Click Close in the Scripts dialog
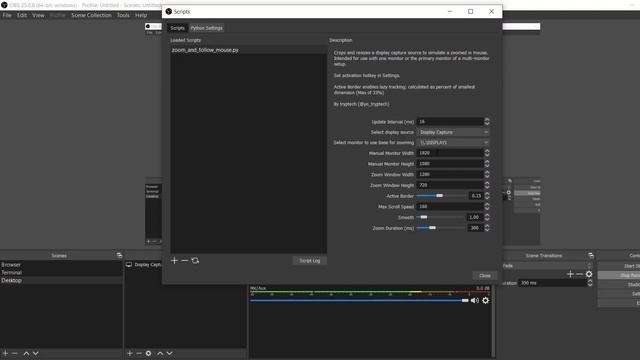Image resolution: width=640 pixels, height=360 pixels. click(485, 276)
